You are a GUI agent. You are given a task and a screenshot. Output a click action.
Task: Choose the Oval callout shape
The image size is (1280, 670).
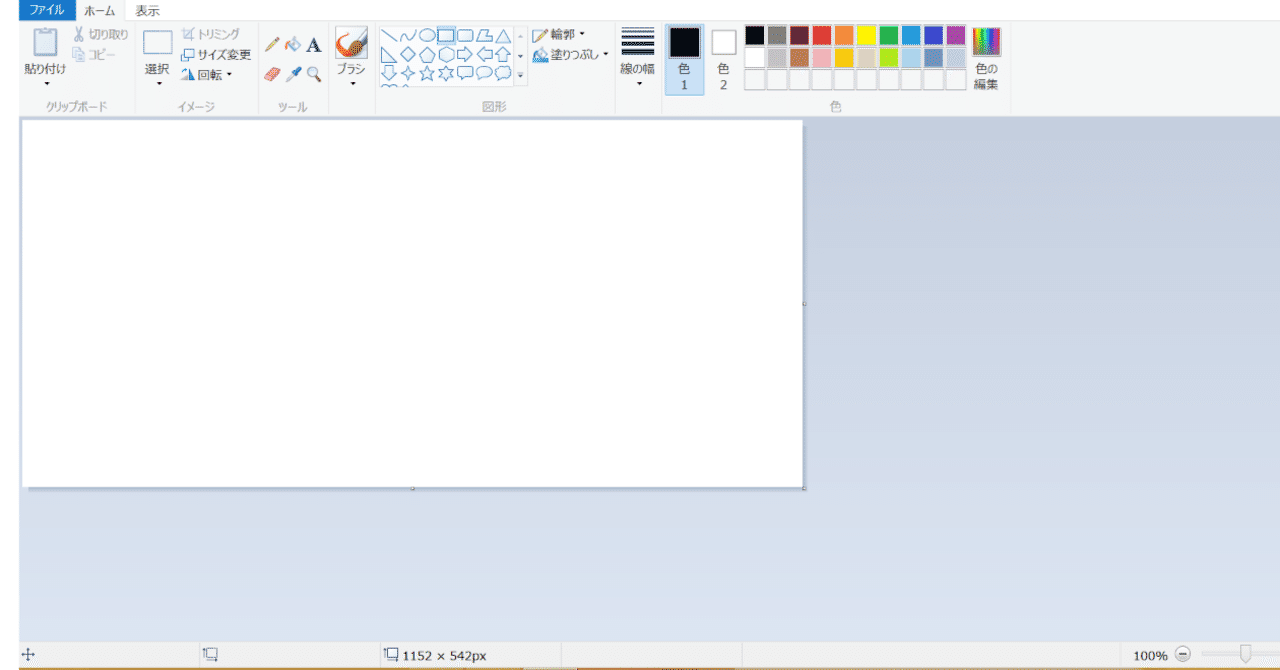[484, 73]
